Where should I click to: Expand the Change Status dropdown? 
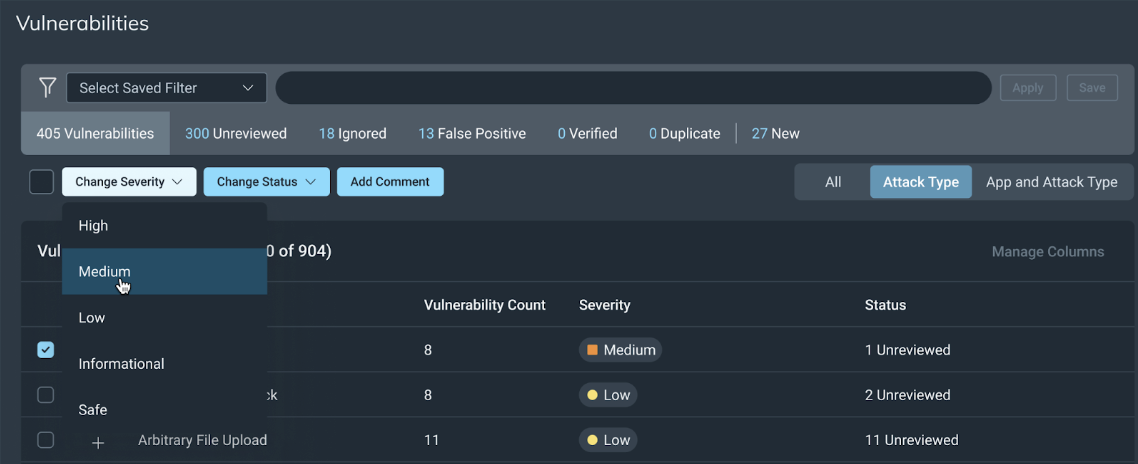pos(266,182)
